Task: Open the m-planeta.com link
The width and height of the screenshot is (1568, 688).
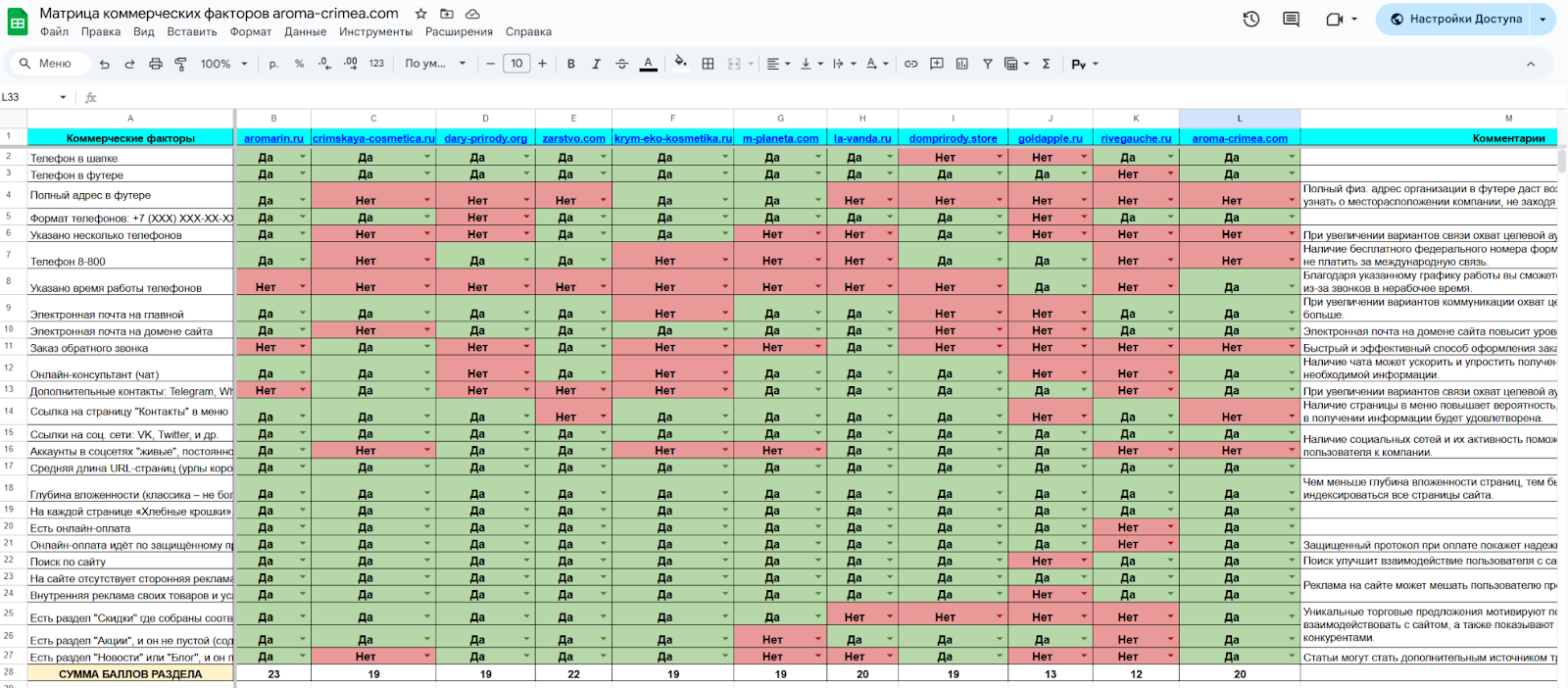Action: 780,138
